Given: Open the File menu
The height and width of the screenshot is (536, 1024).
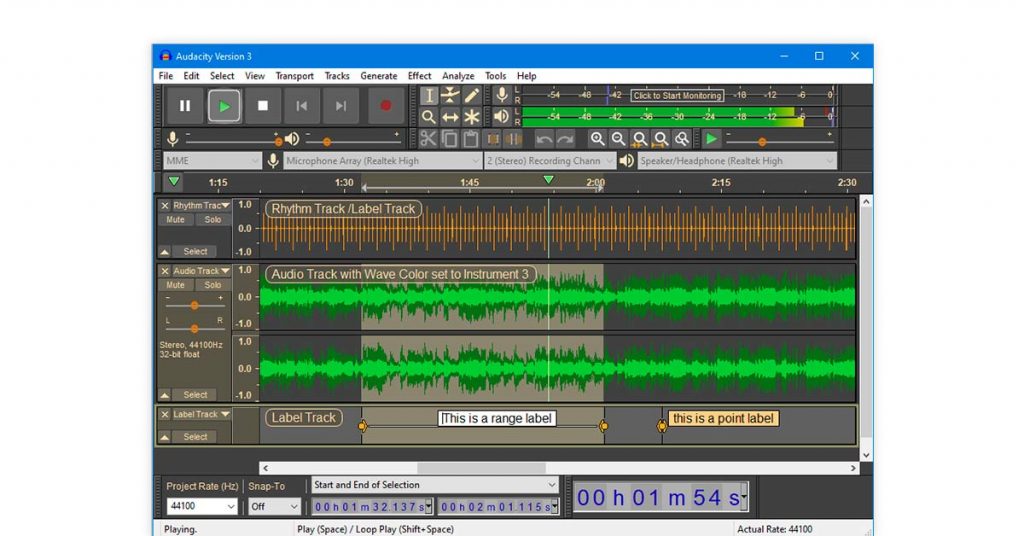Looking at the screenshot, I should click(166, 76).
